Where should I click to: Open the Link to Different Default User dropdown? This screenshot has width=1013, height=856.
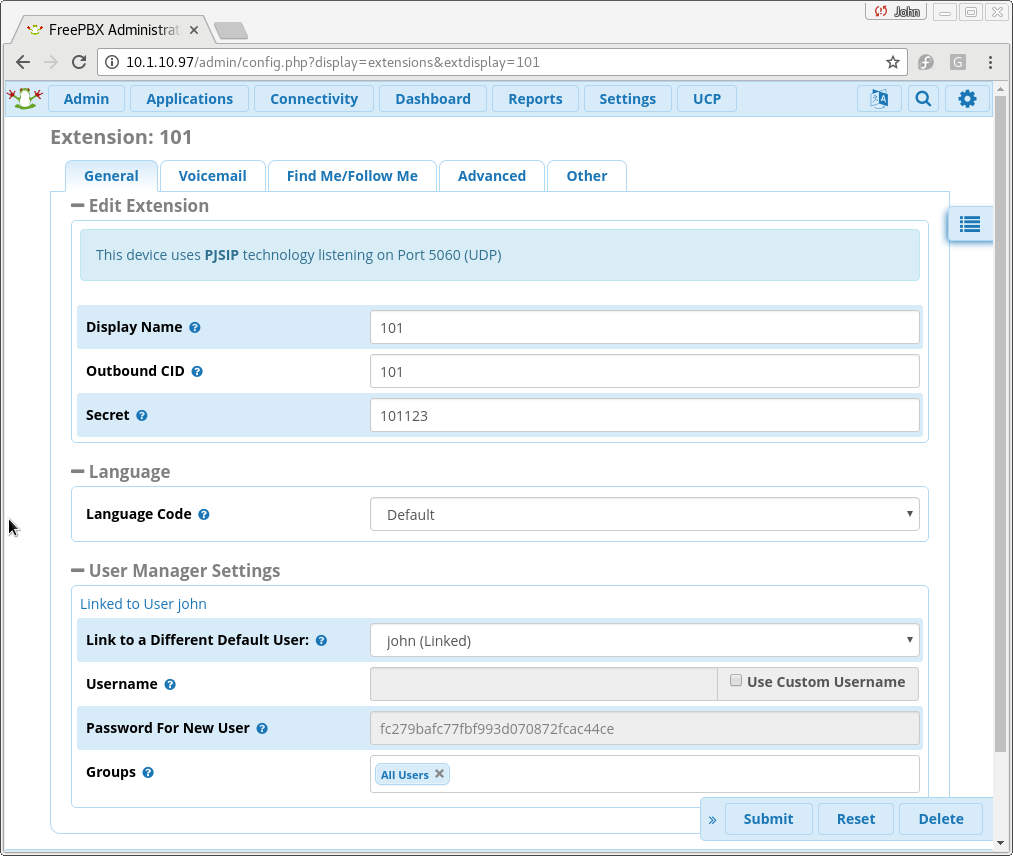click(x=644, y=640)
